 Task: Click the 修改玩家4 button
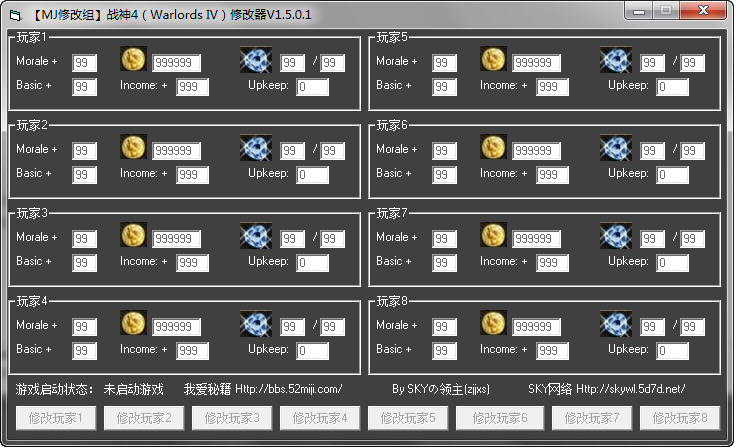(x=320, y=418)
